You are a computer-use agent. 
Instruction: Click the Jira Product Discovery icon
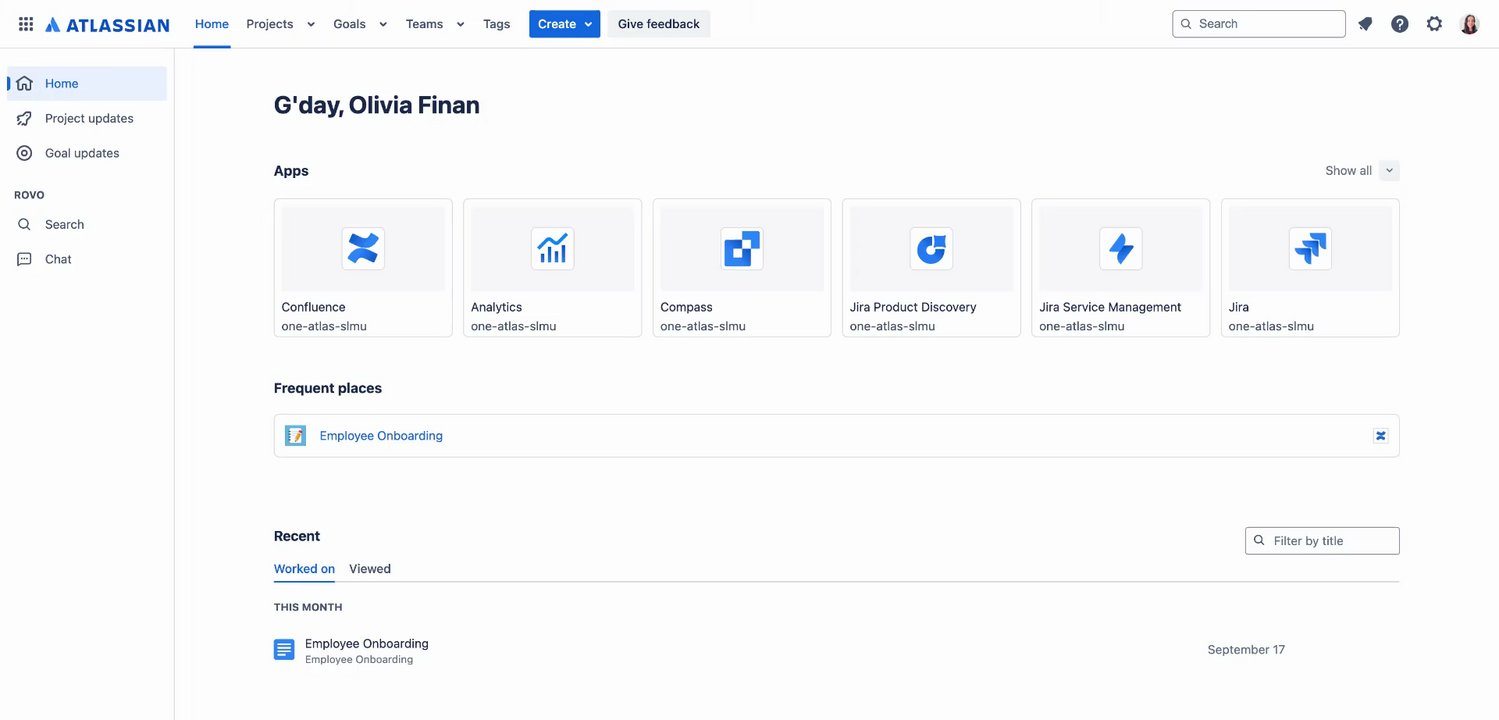[931, 249]
